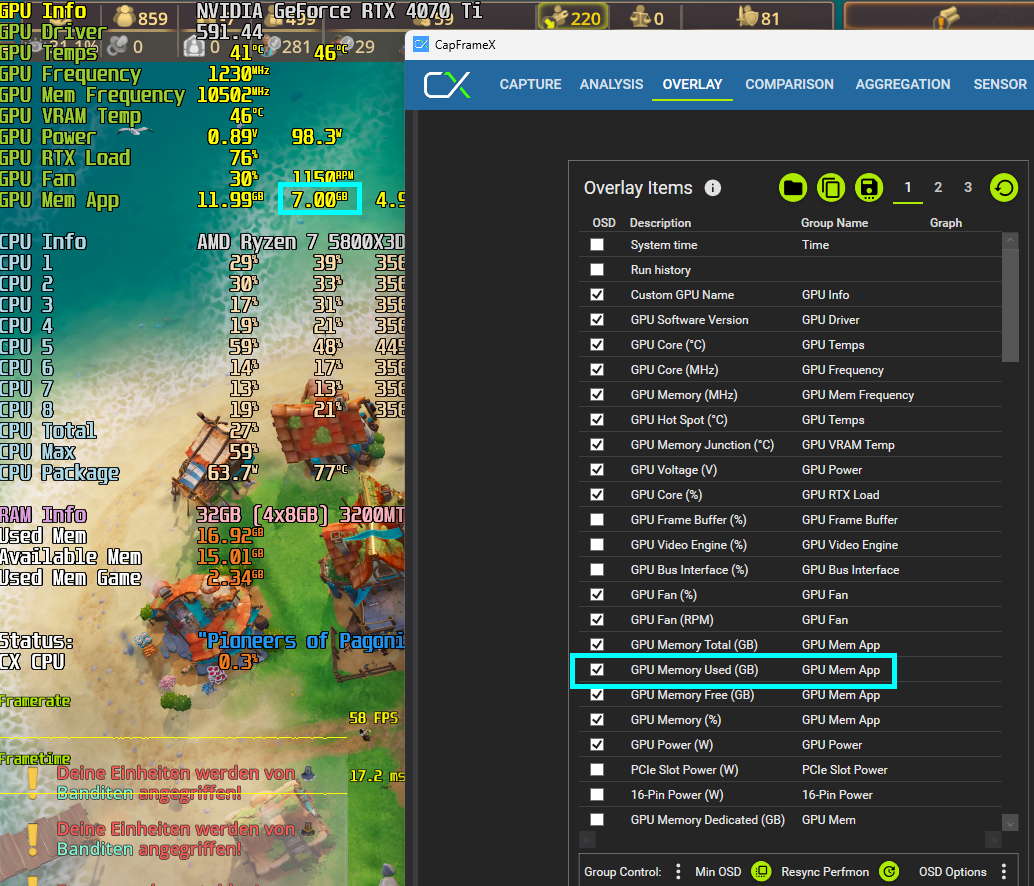Enable GPU Memory Dedicated (GB) checkbox
The width and height of the screenshot is (1034, 886).
click(x=597, y=819)
